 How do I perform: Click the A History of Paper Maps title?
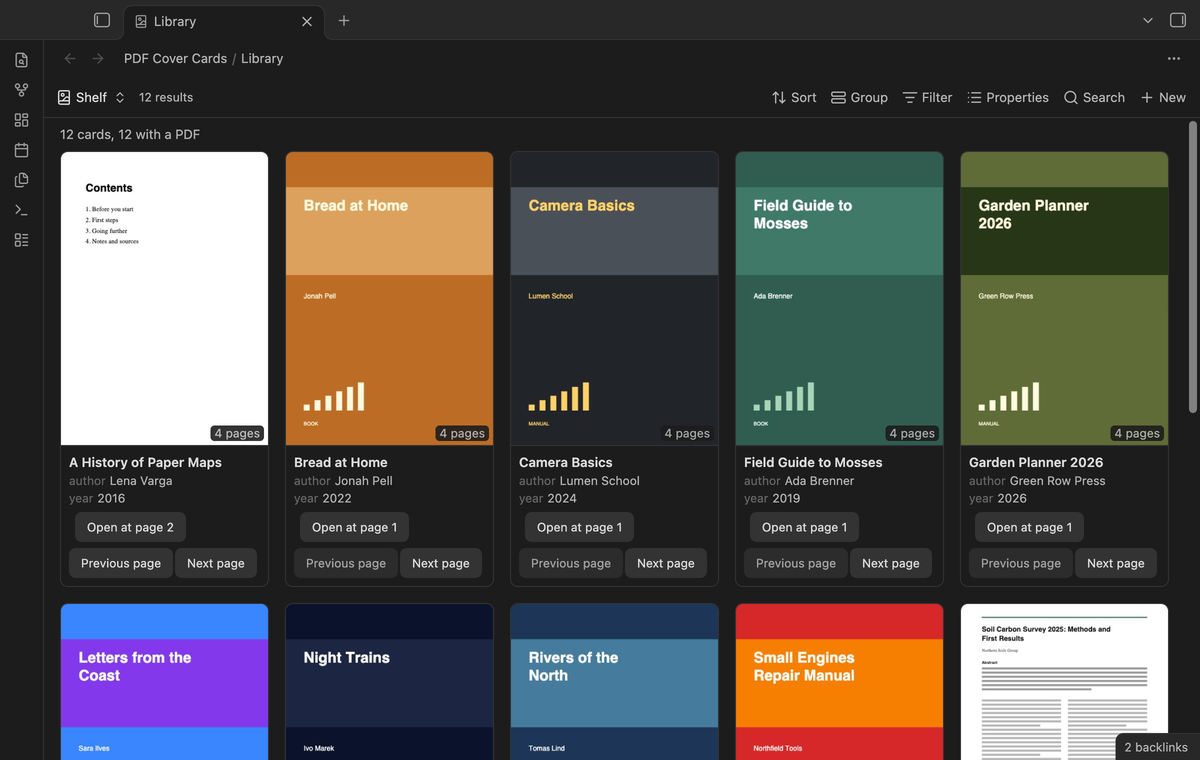(145, 462)
